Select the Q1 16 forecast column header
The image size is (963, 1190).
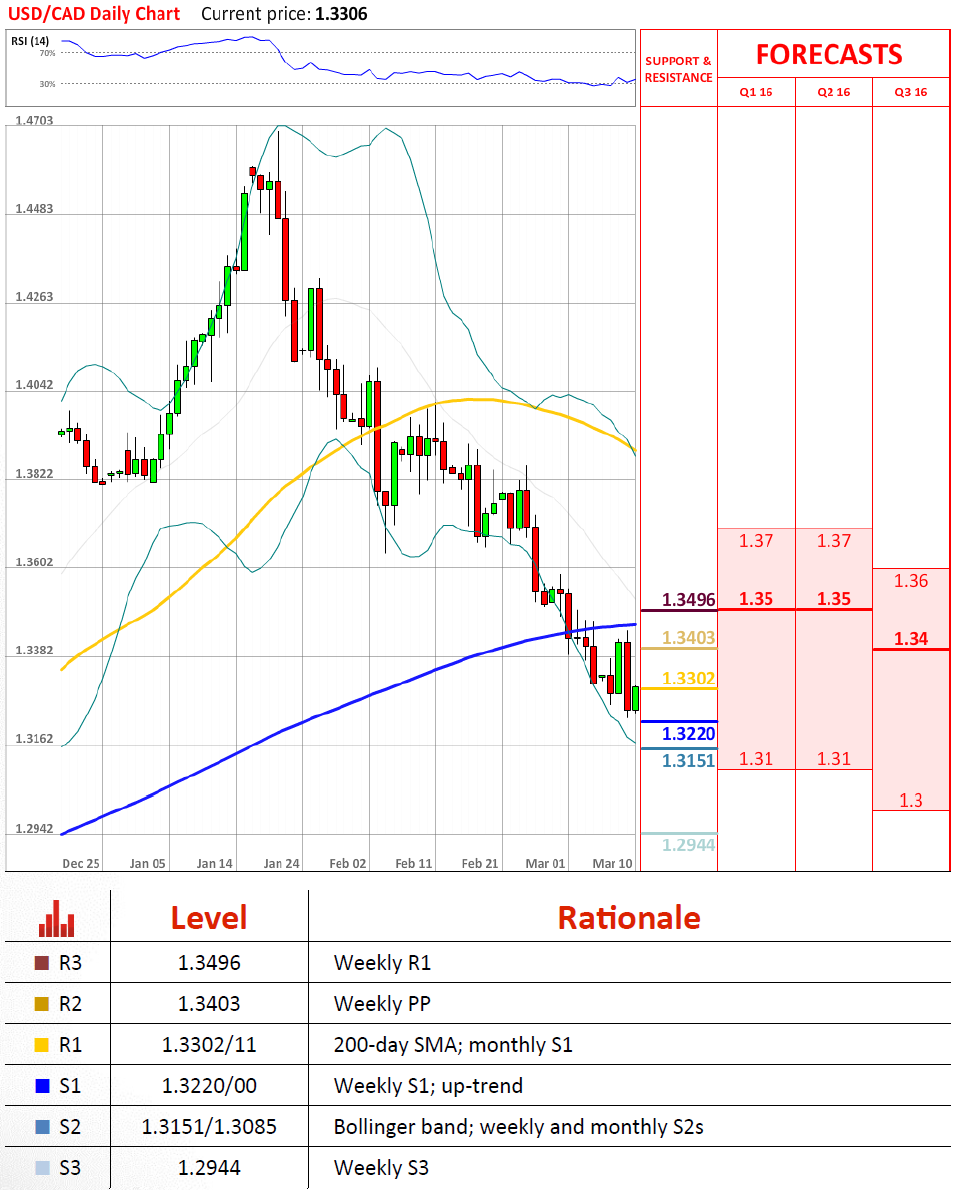point(756,92)
